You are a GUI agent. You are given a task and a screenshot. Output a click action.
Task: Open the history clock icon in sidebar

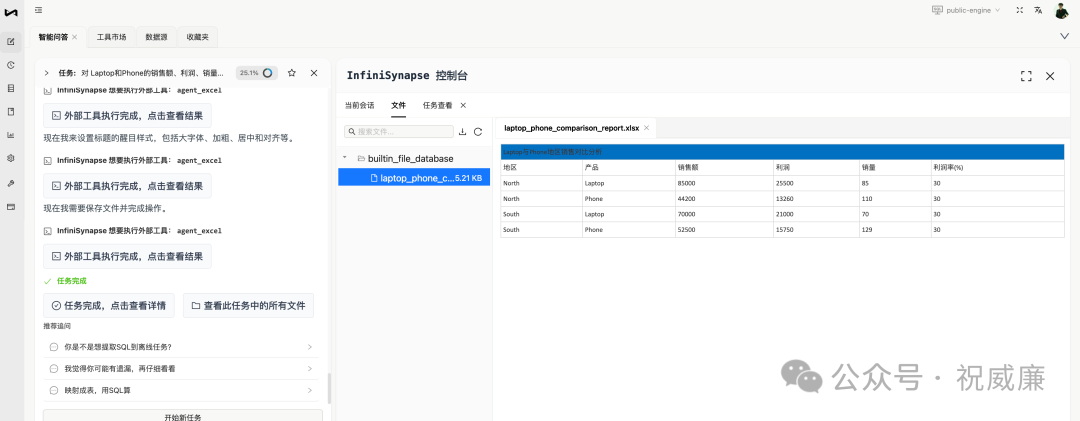(11, 65)
